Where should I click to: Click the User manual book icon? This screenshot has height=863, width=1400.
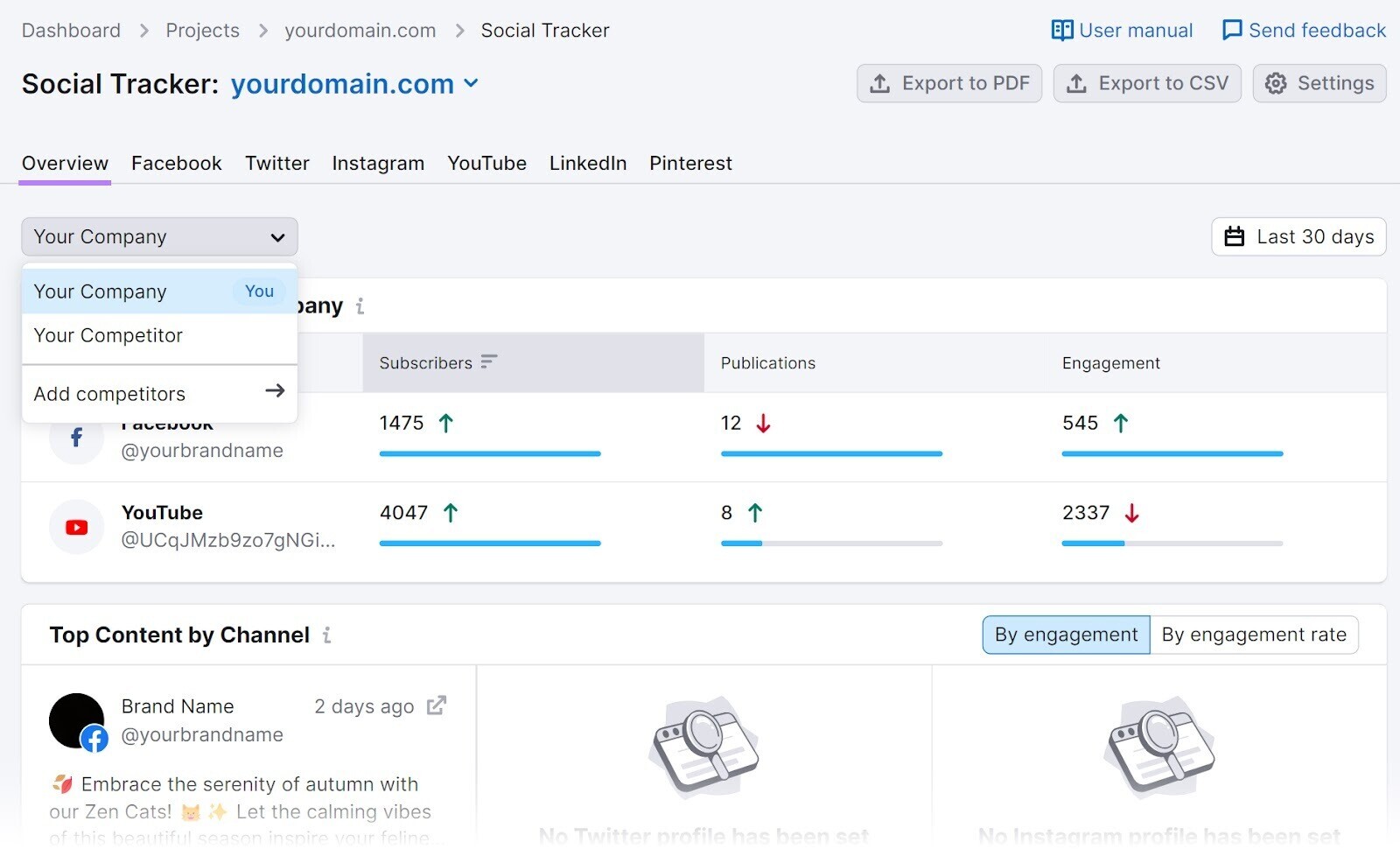[1061, 30]
